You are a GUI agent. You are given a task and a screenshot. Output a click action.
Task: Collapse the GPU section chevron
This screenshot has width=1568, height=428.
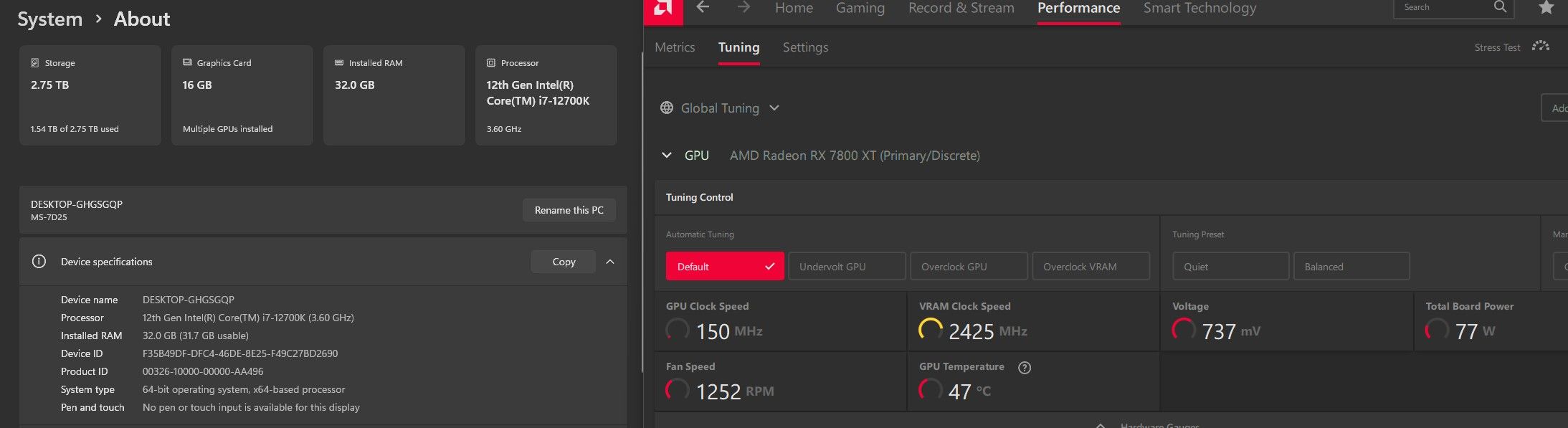(667, 155)
